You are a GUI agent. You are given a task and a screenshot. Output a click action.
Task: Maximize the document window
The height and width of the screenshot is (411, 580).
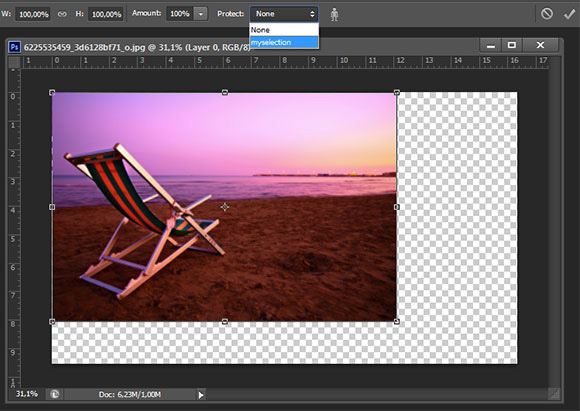(512, 45)
